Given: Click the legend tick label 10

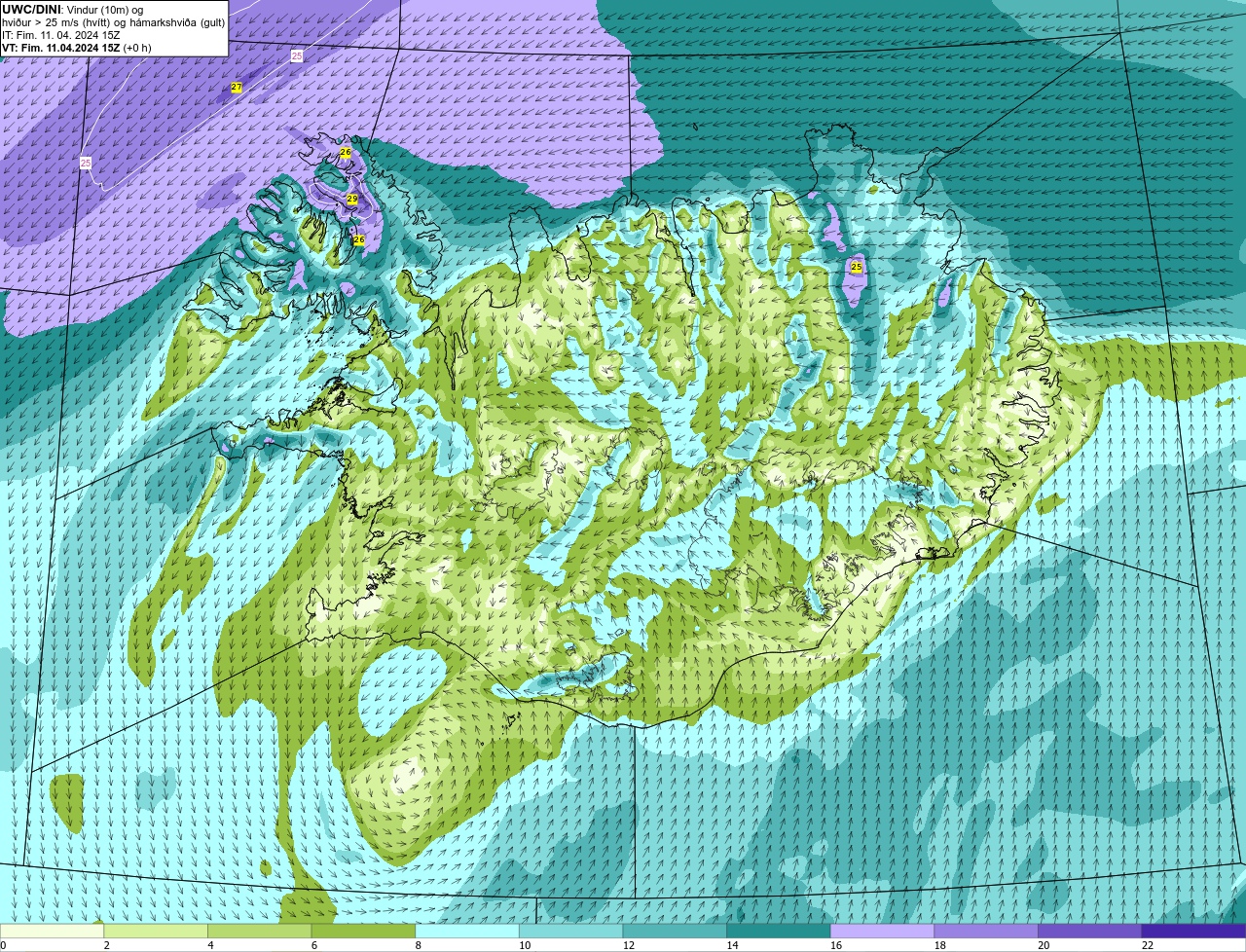Looking at the screenshot, I should point(525,945).
